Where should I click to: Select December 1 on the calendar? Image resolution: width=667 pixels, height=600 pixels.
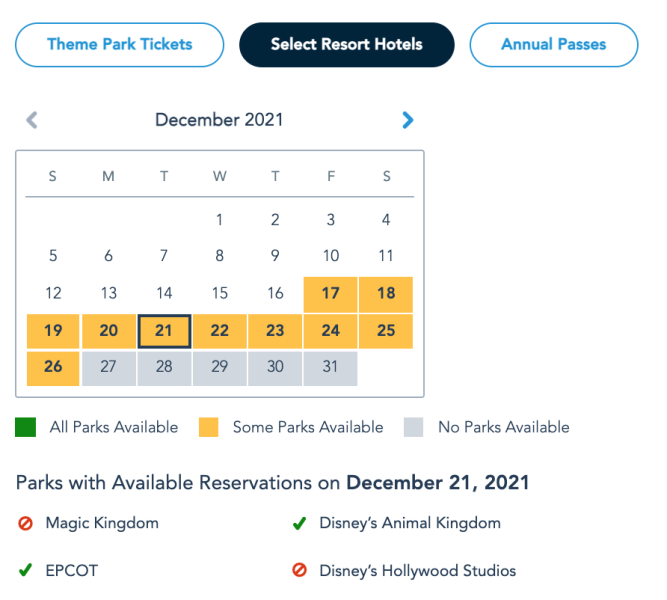tap(220, 220)
